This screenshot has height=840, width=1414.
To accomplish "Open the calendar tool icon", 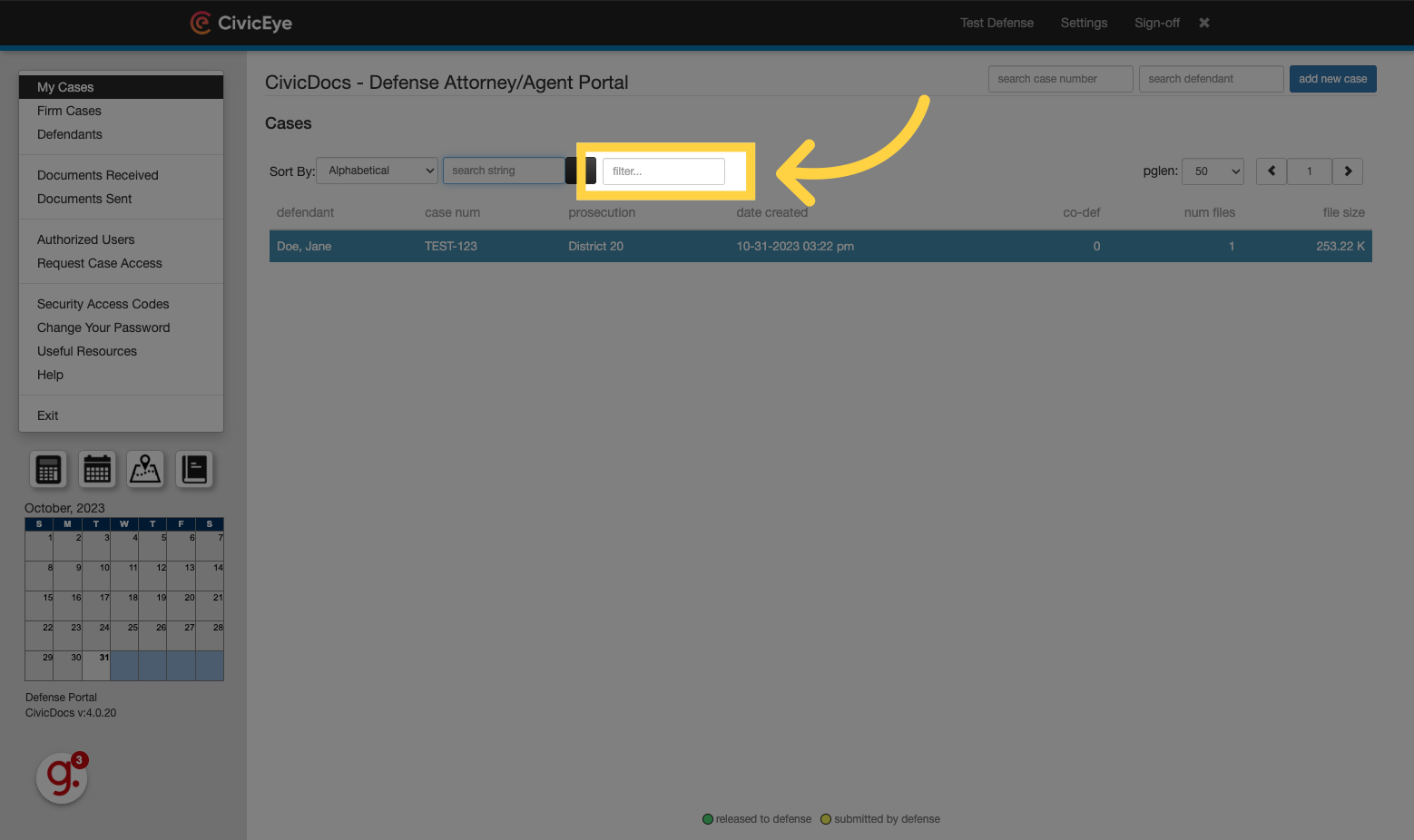I will point(97,469).
